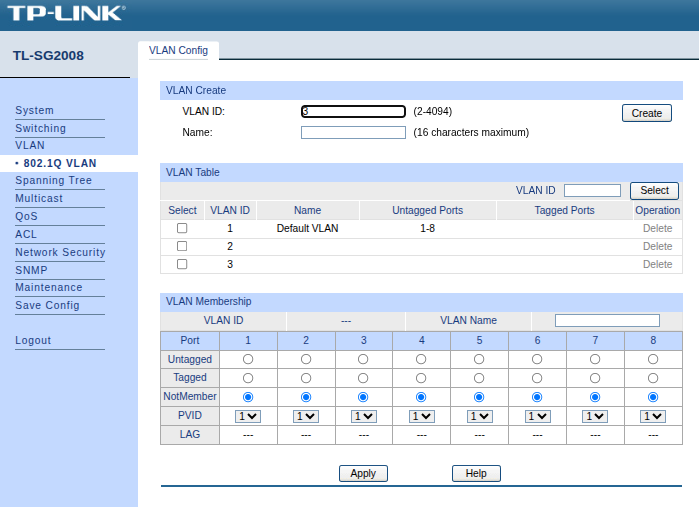
Task: Click the Default VLAN name cell
Action: (x=307, y=228)
